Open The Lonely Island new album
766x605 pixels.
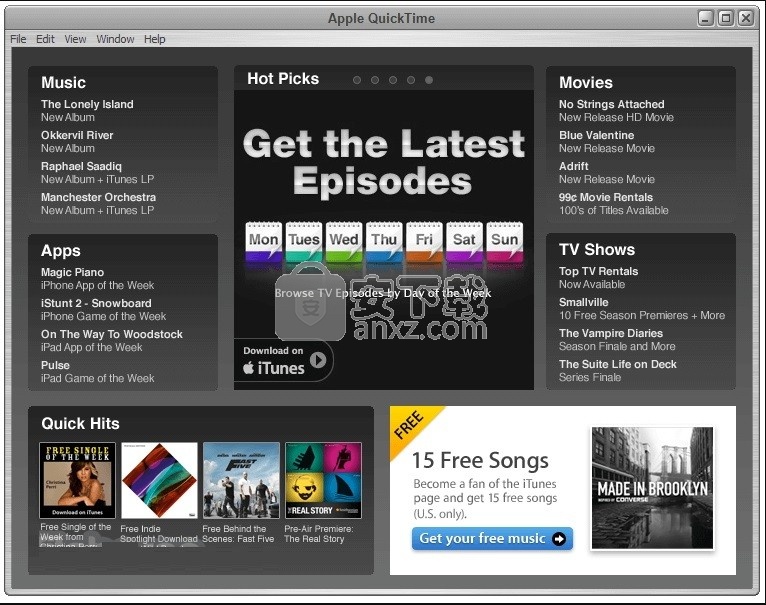(x=87, y=110)
